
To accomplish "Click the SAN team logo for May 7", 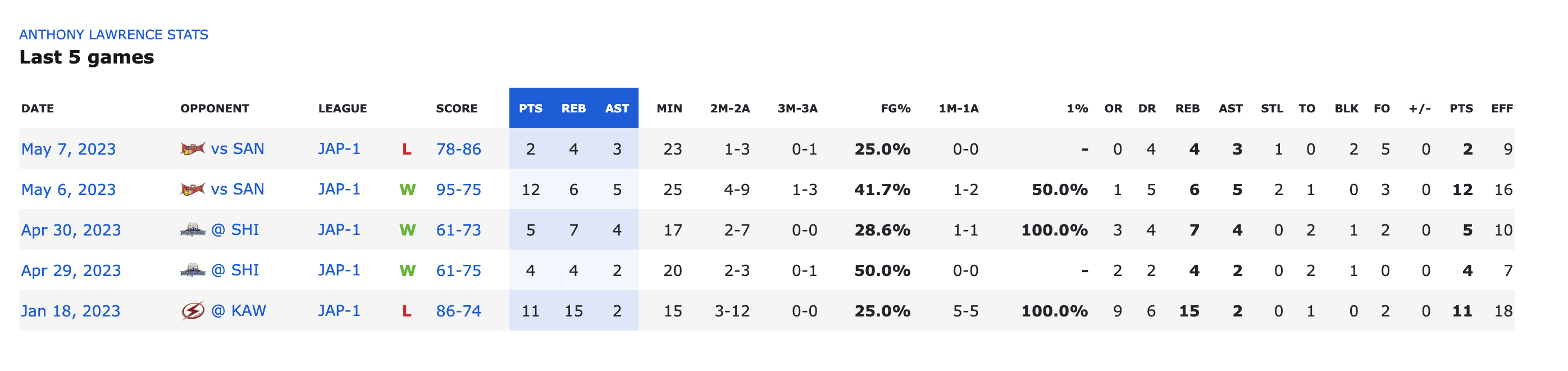I will coord(193,148).
